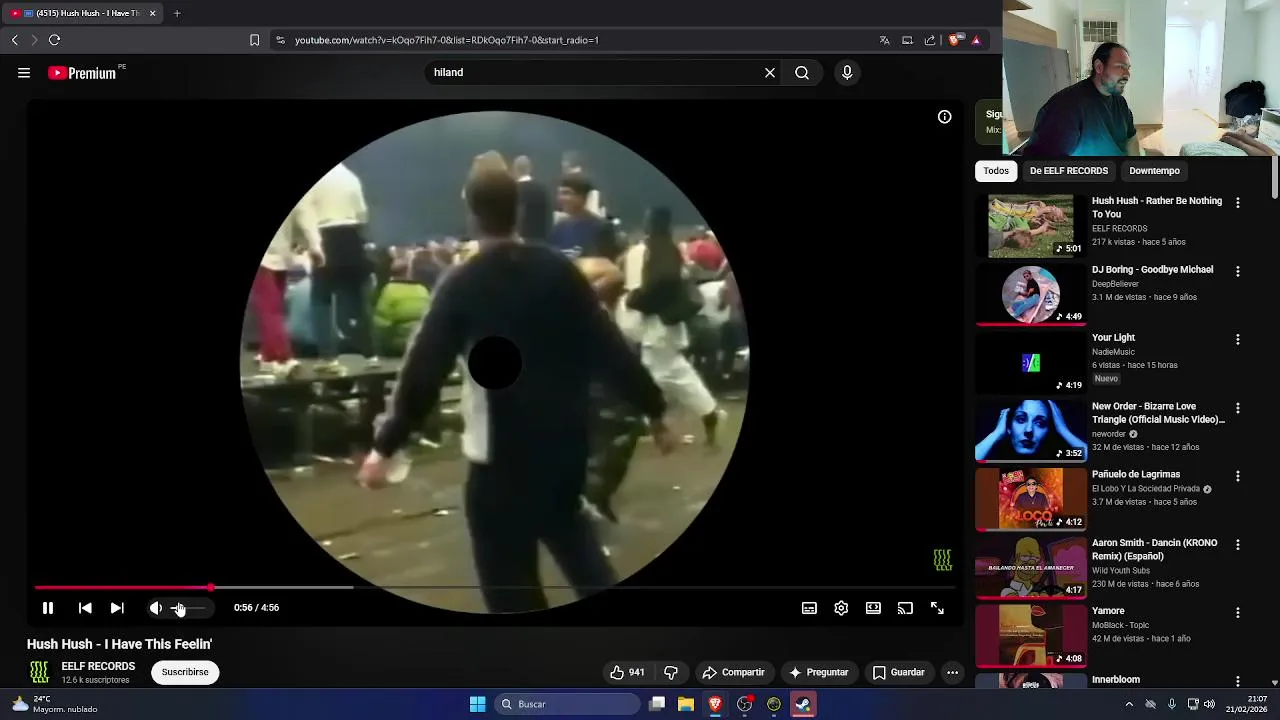Viewport: 1280px width, 720px height.
Task: Open Aaron Smith - Dancin thumbnail
Action: coord(1031,568)
